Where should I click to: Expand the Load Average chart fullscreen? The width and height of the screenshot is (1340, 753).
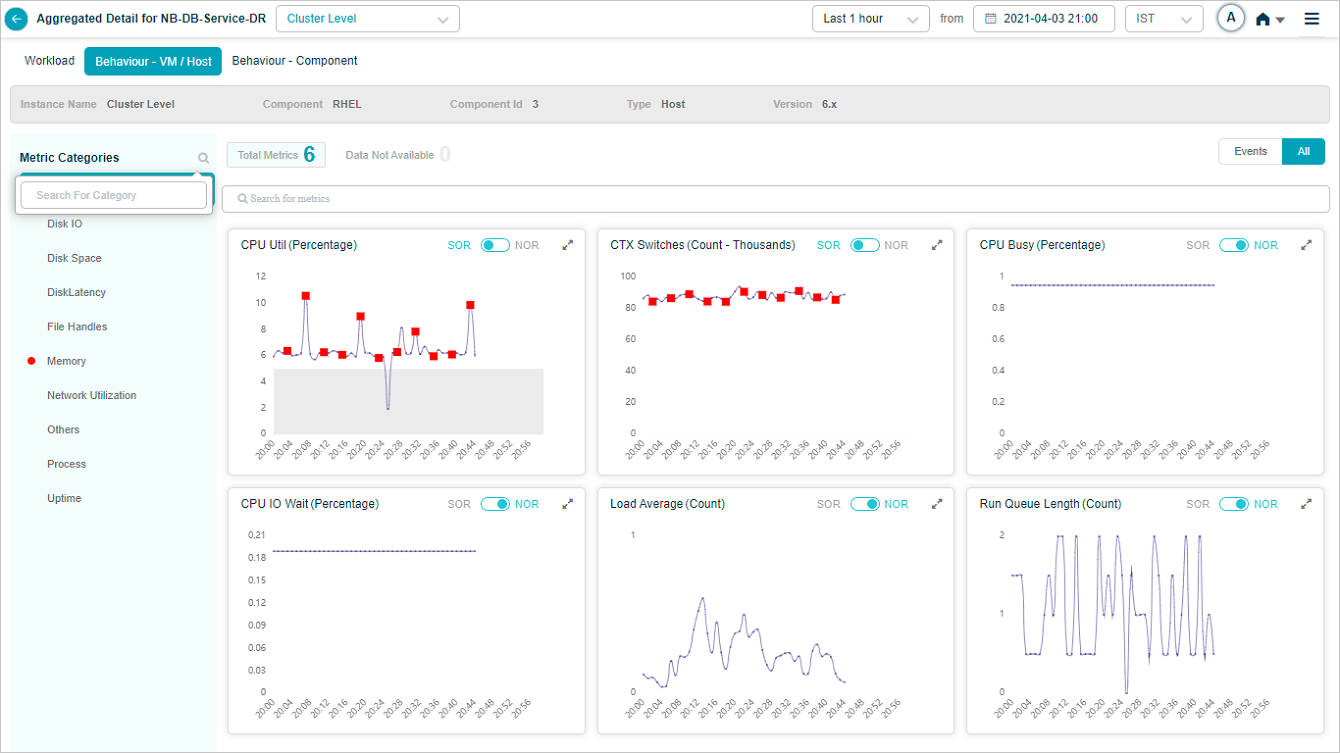[937, 504]
